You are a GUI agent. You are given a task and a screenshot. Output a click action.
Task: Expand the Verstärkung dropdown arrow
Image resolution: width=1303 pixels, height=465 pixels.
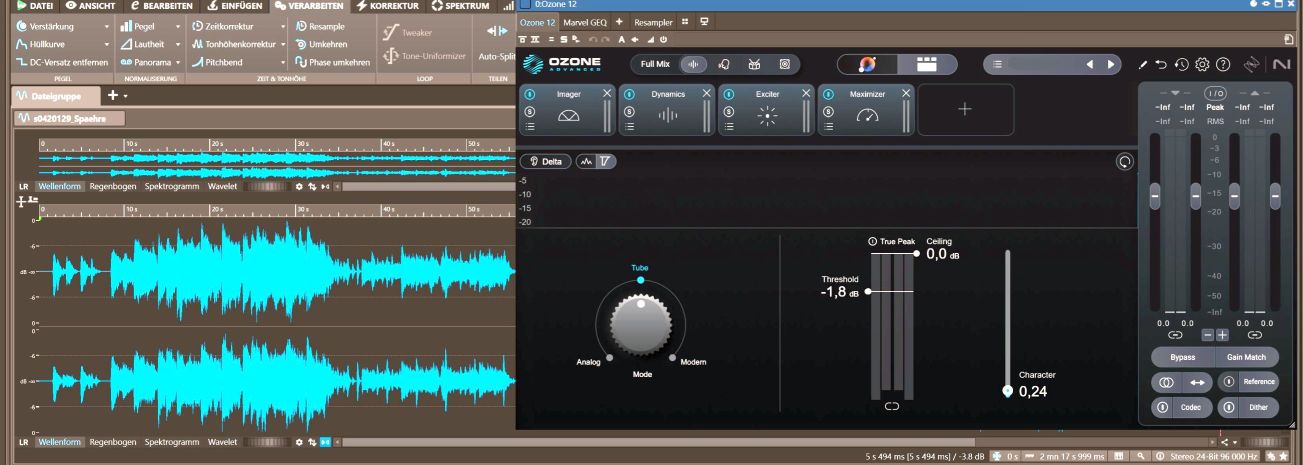tap(107, 27)
